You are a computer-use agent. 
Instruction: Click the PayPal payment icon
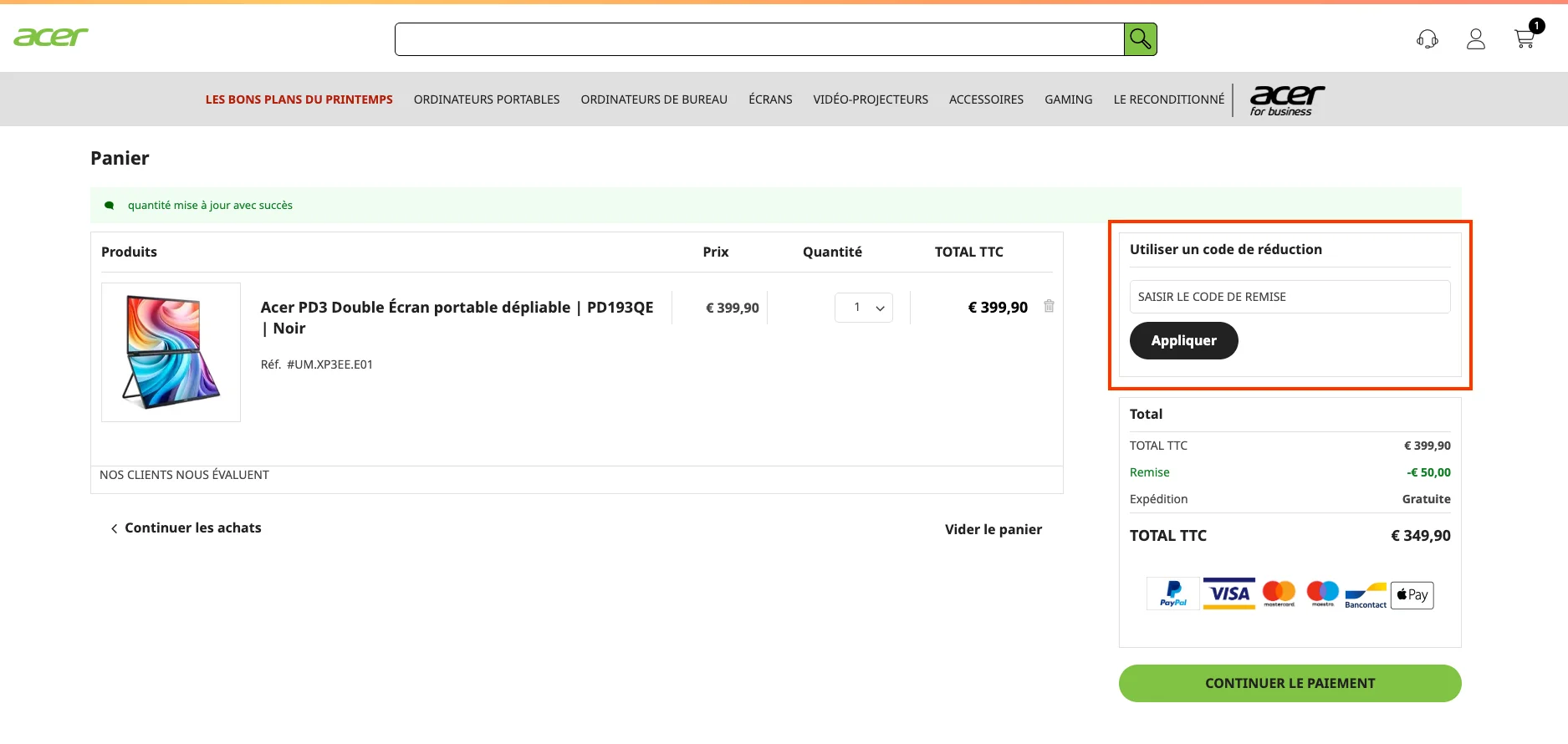(1173, 594)
